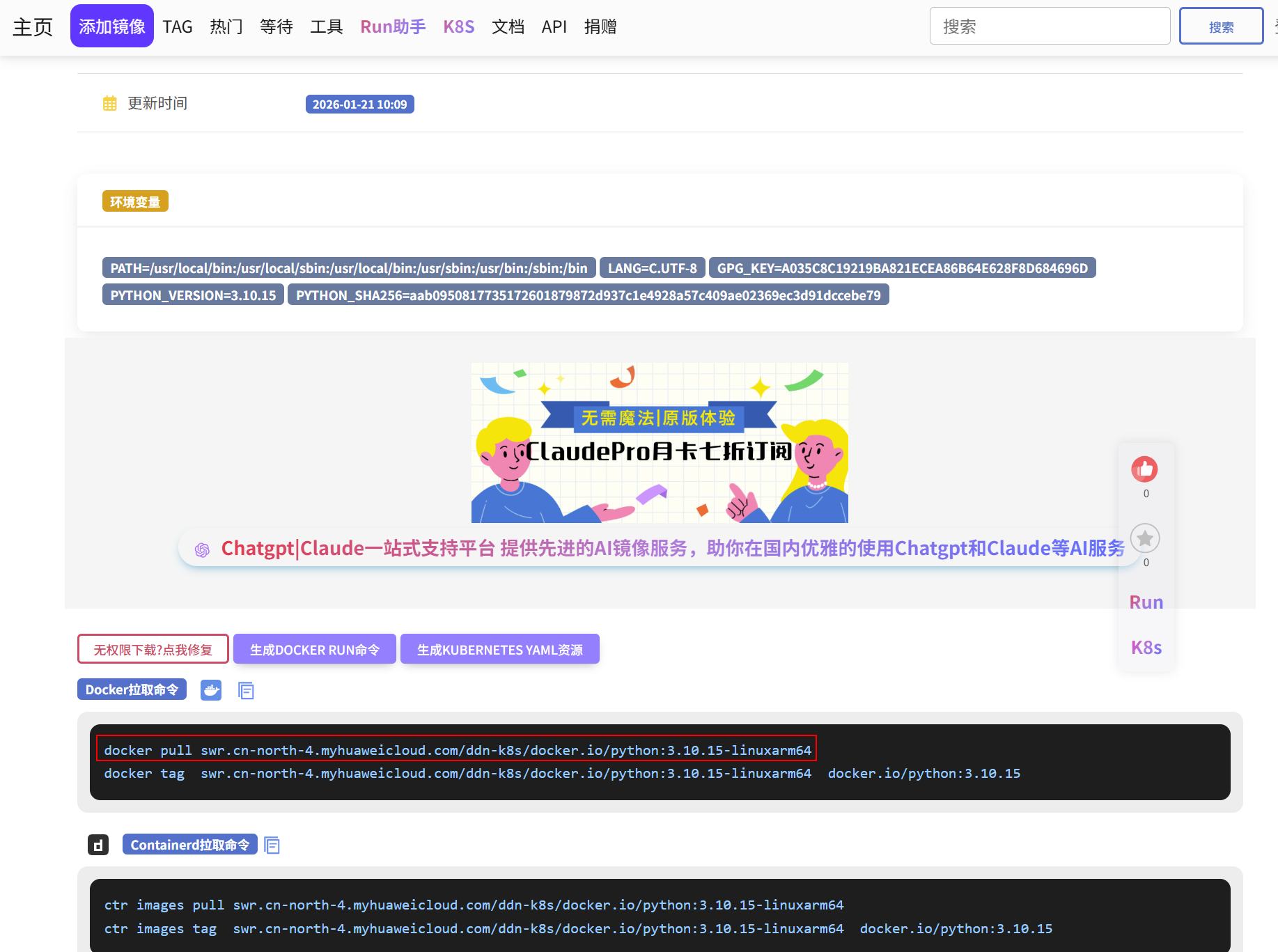Click 生成KUBERNETES YAML资源 button
The height and width of the screenshot is (952, 1278).
coord(500,649)
